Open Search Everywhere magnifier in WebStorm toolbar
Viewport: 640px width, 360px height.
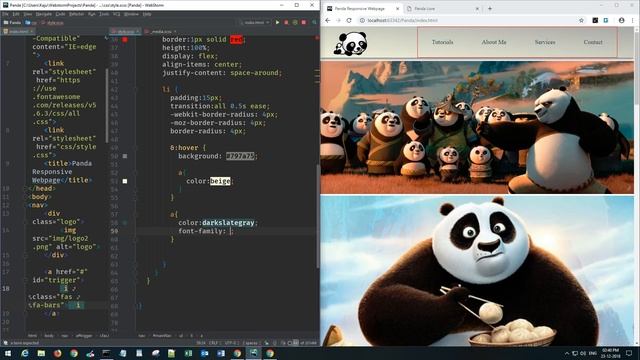click(x=314, y=22)
